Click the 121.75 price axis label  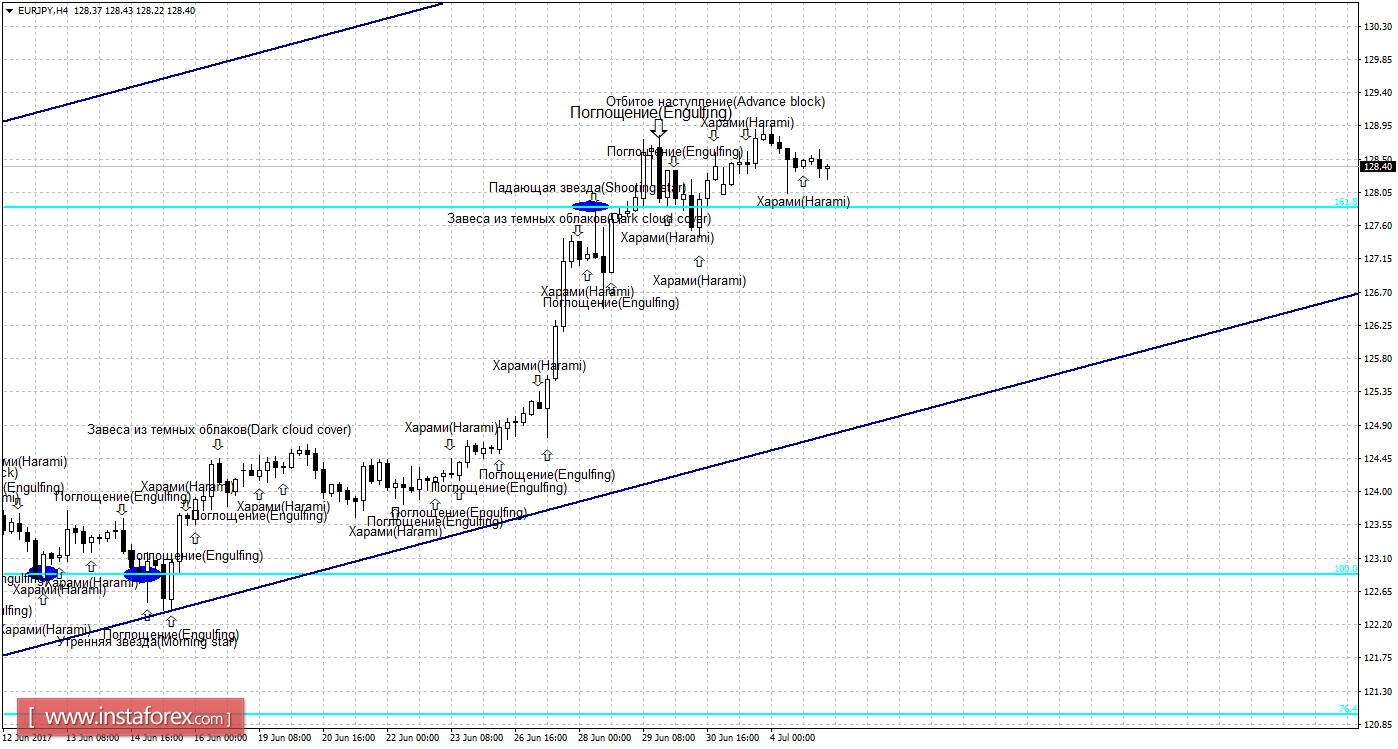[1378, 658]
